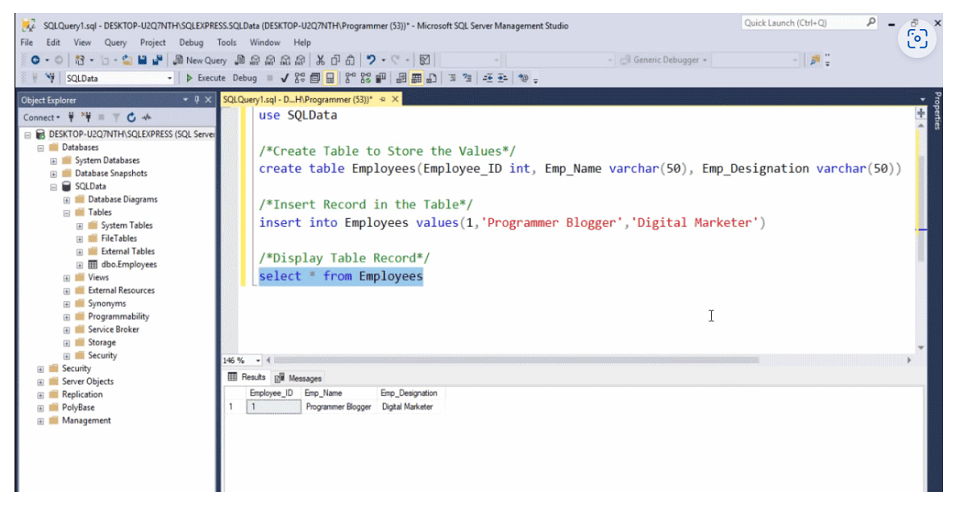Toggle the Query Options icon

(x=315, y=78)
